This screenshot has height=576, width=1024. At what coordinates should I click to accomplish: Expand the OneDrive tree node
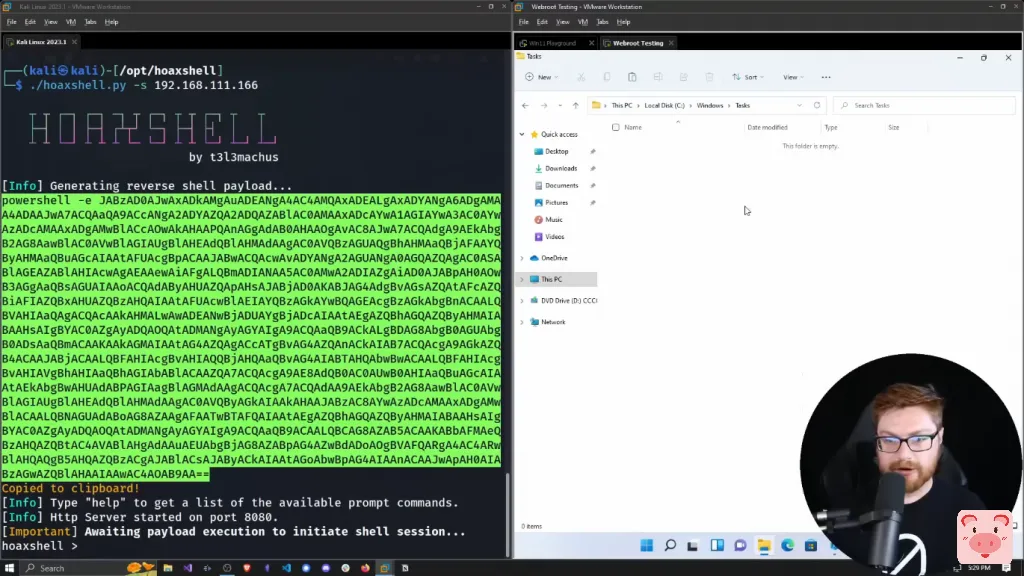coord(522,258)
